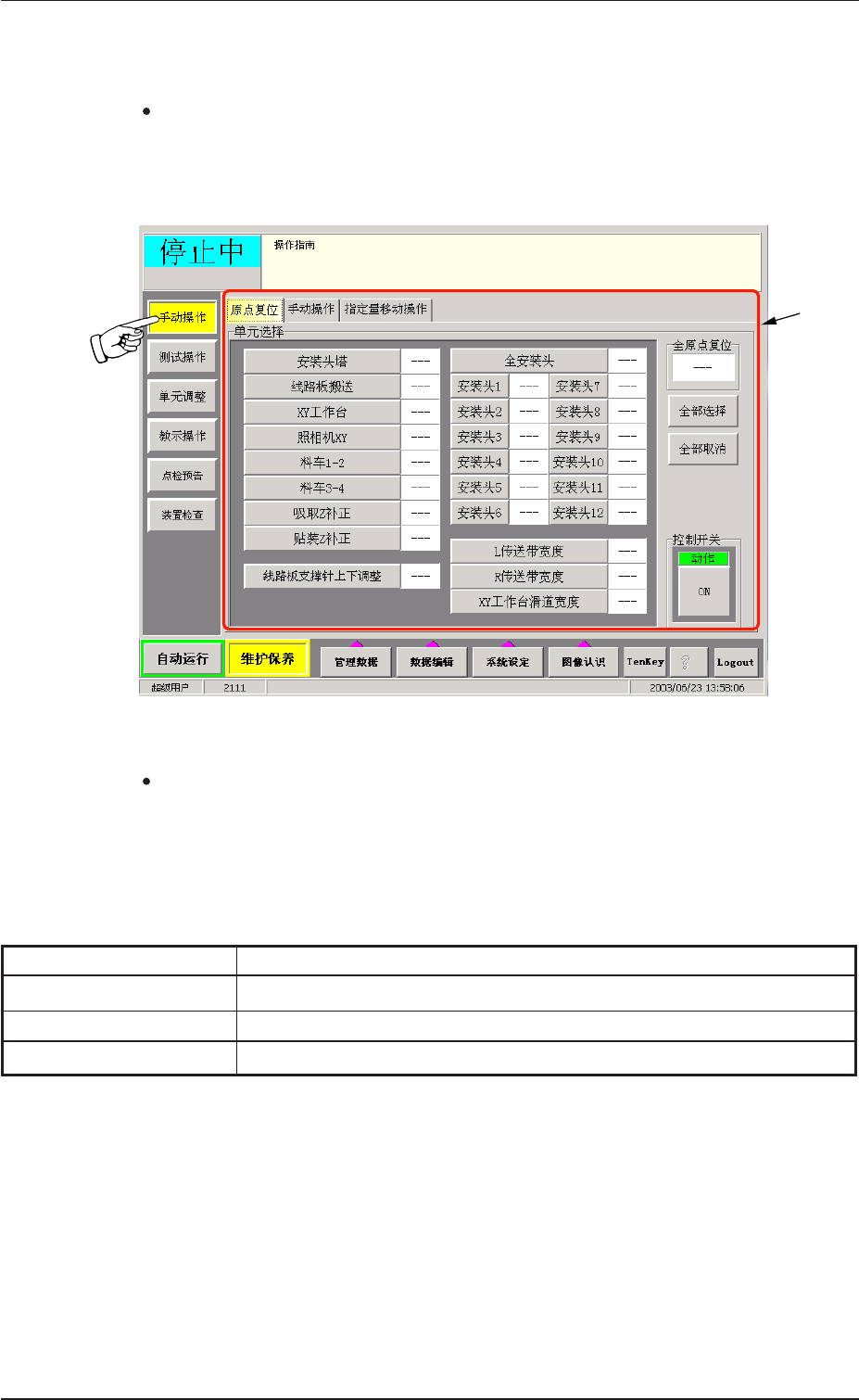859x1400 pixels.
Task: Open 教示操作 from the sidebar
Action: click(x=183, y=436)
